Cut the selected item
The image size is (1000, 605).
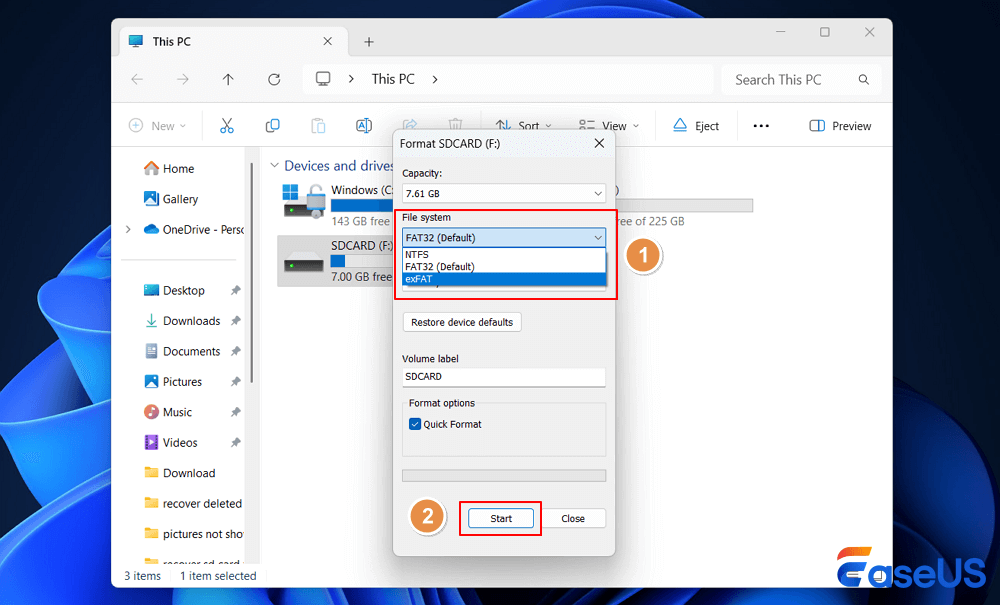(227, 125)
